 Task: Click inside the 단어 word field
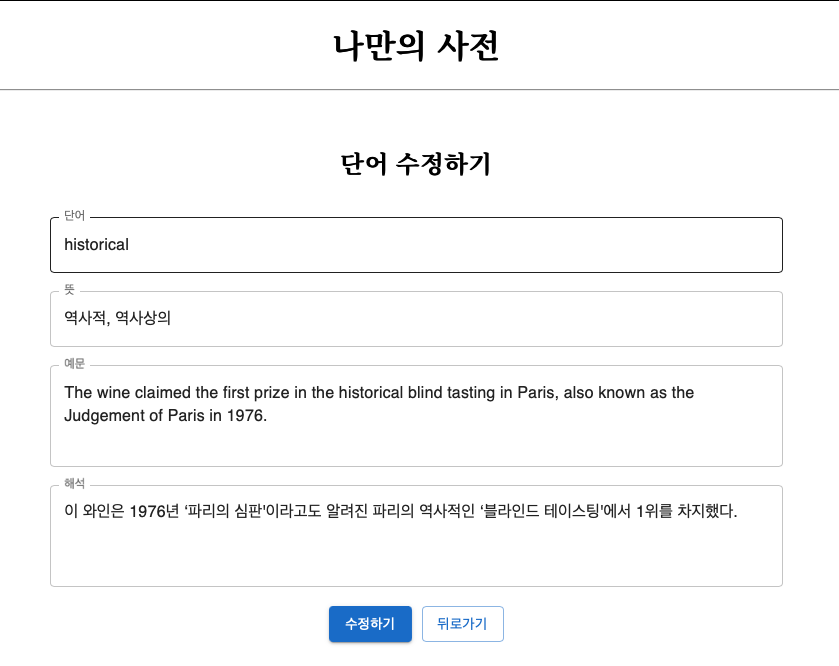click(x=400, y=244)
